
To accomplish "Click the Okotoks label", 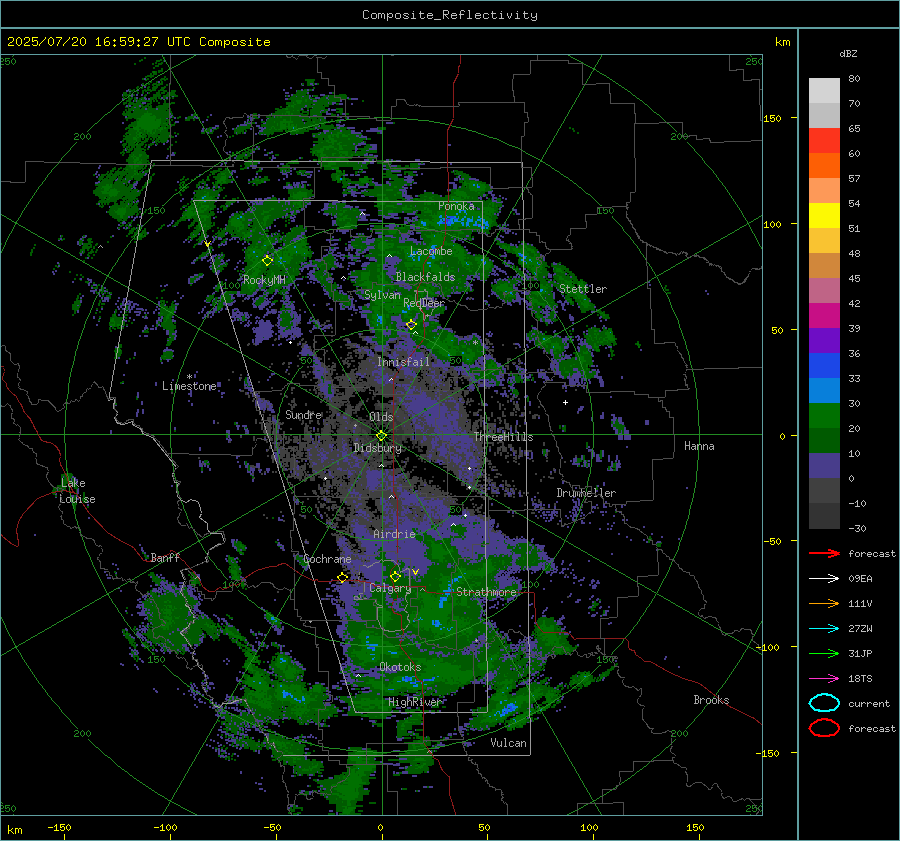I will 401,667.
